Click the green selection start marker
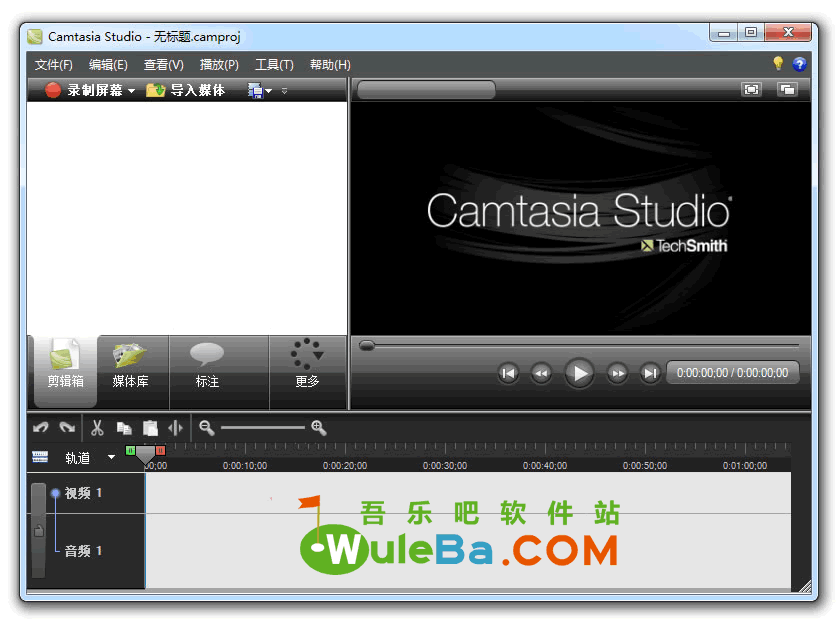Viewport: 836px width, 629px height. [130, 450]
